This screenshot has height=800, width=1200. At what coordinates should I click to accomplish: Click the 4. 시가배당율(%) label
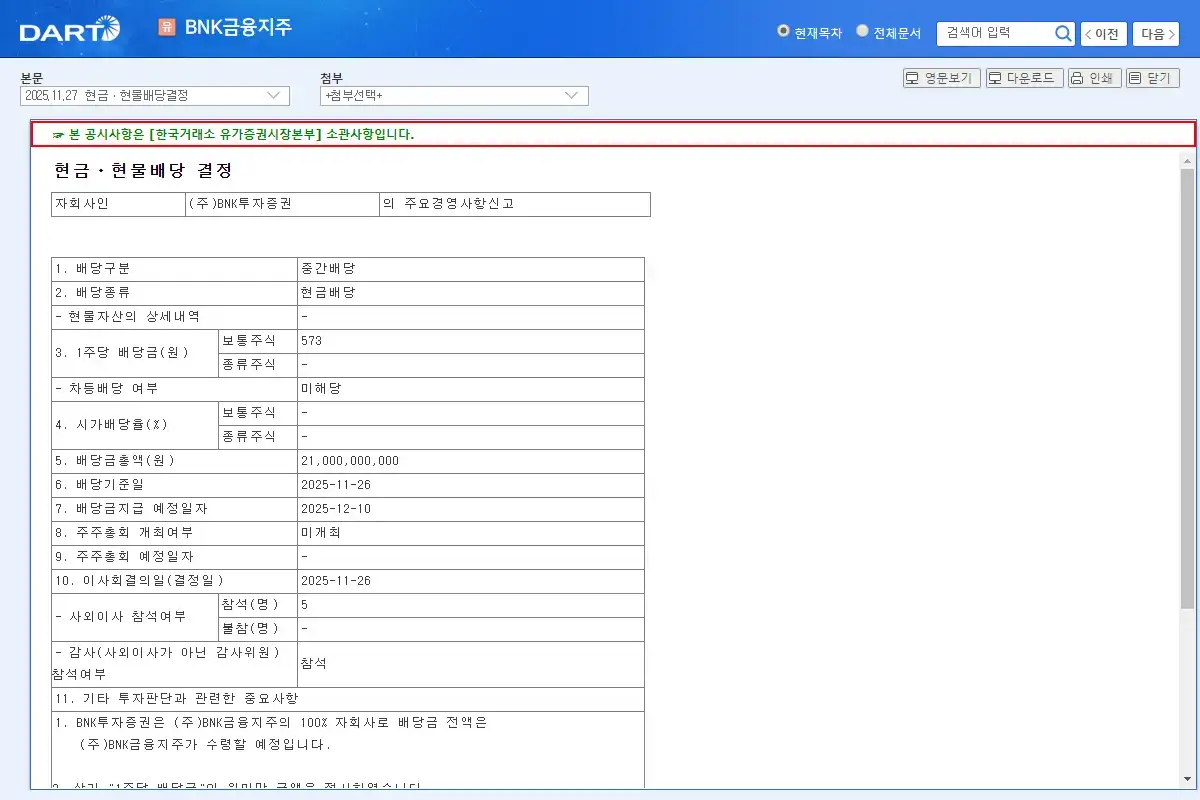pos(111,425)
